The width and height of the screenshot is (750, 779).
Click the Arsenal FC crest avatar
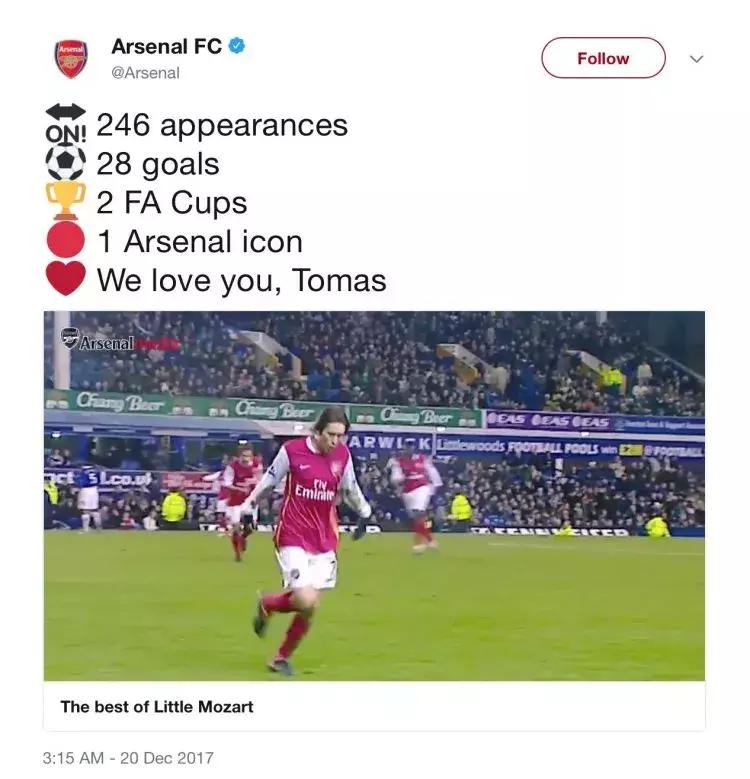pos(71,59)
